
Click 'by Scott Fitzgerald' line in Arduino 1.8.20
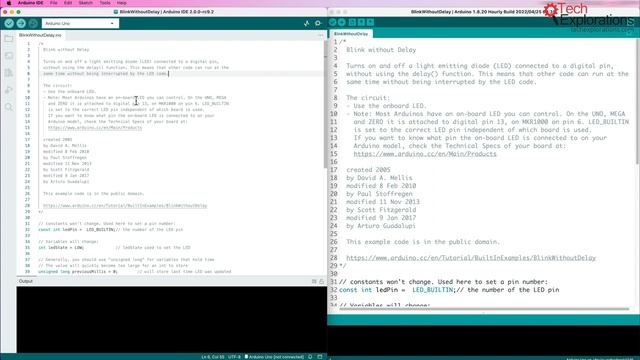tap(381, 210)
